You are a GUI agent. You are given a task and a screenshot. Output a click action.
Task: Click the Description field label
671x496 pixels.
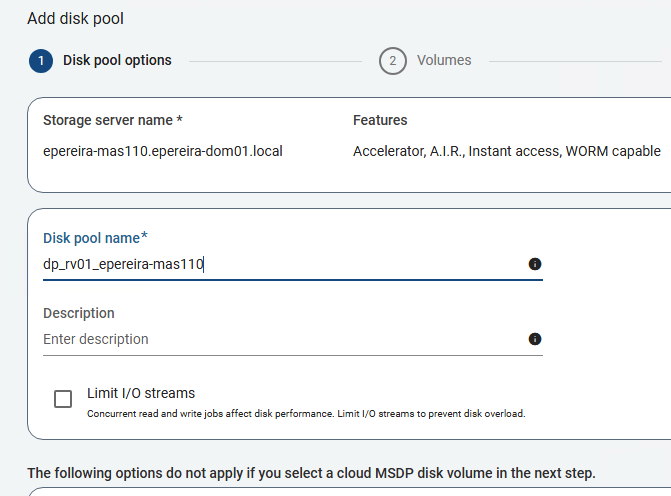pyautogui.click(x=79, y=313)
